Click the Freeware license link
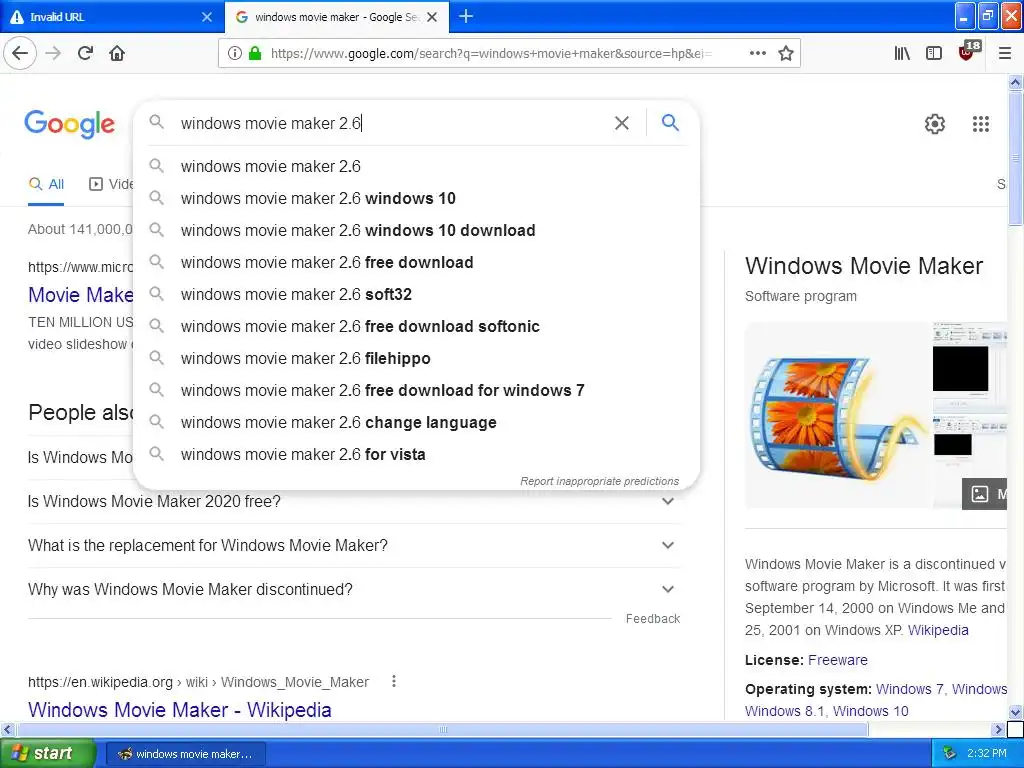1024x768 pixels. (838, 660)
